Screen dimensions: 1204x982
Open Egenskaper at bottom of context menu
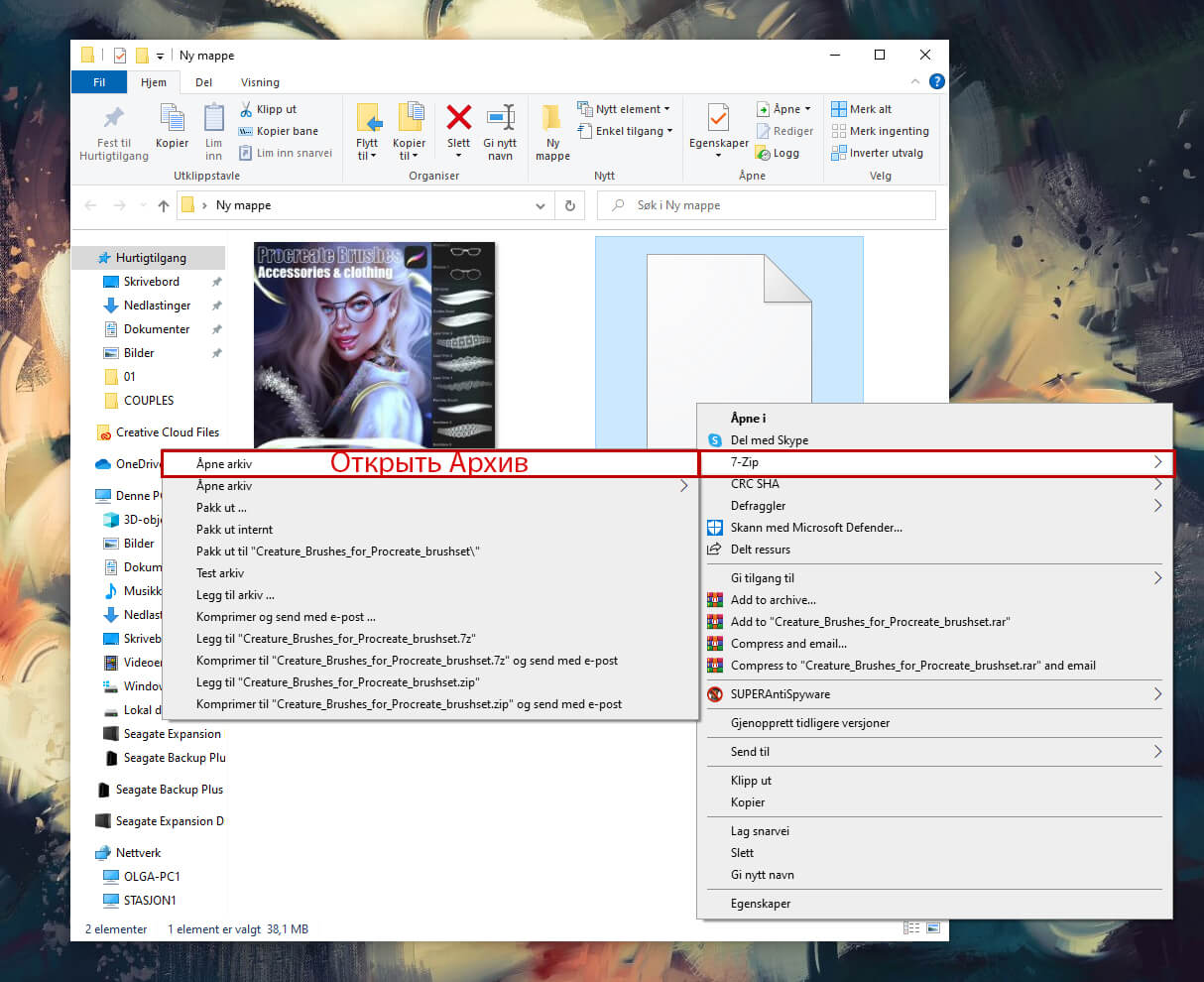pos(761,904)
